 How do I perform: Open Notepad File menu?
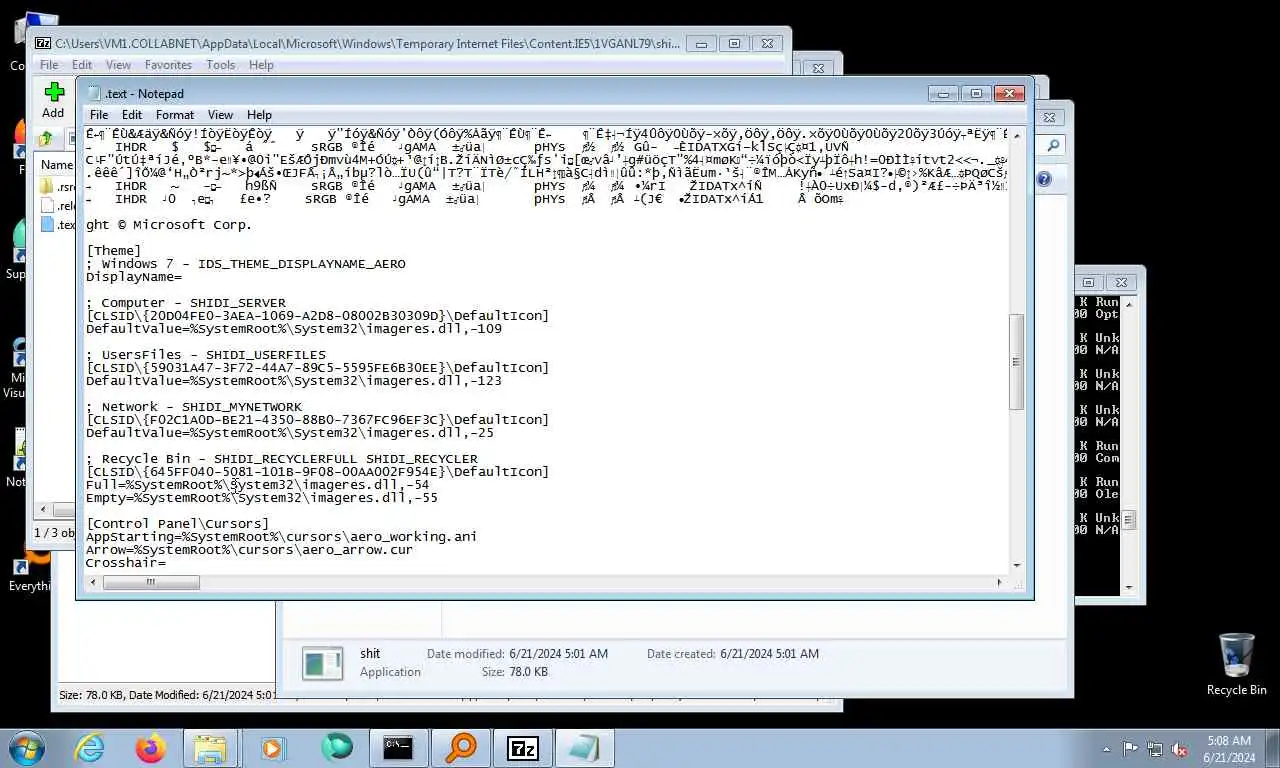[x=99, y=115]
